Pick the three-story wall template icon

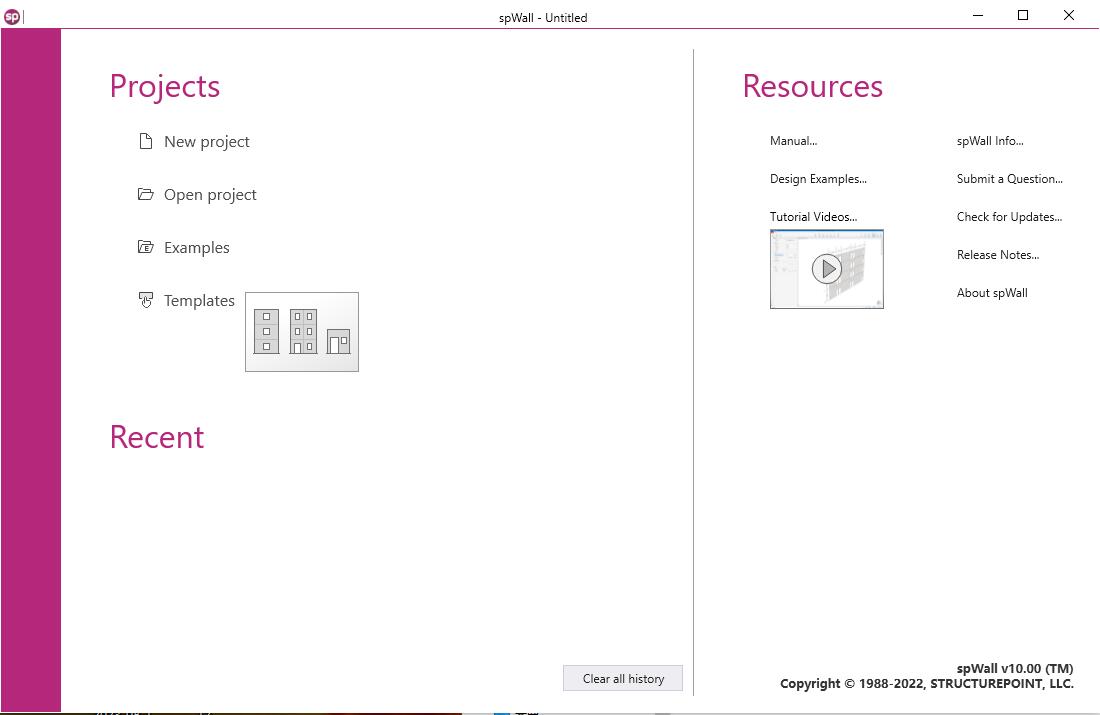coord(267,331)
